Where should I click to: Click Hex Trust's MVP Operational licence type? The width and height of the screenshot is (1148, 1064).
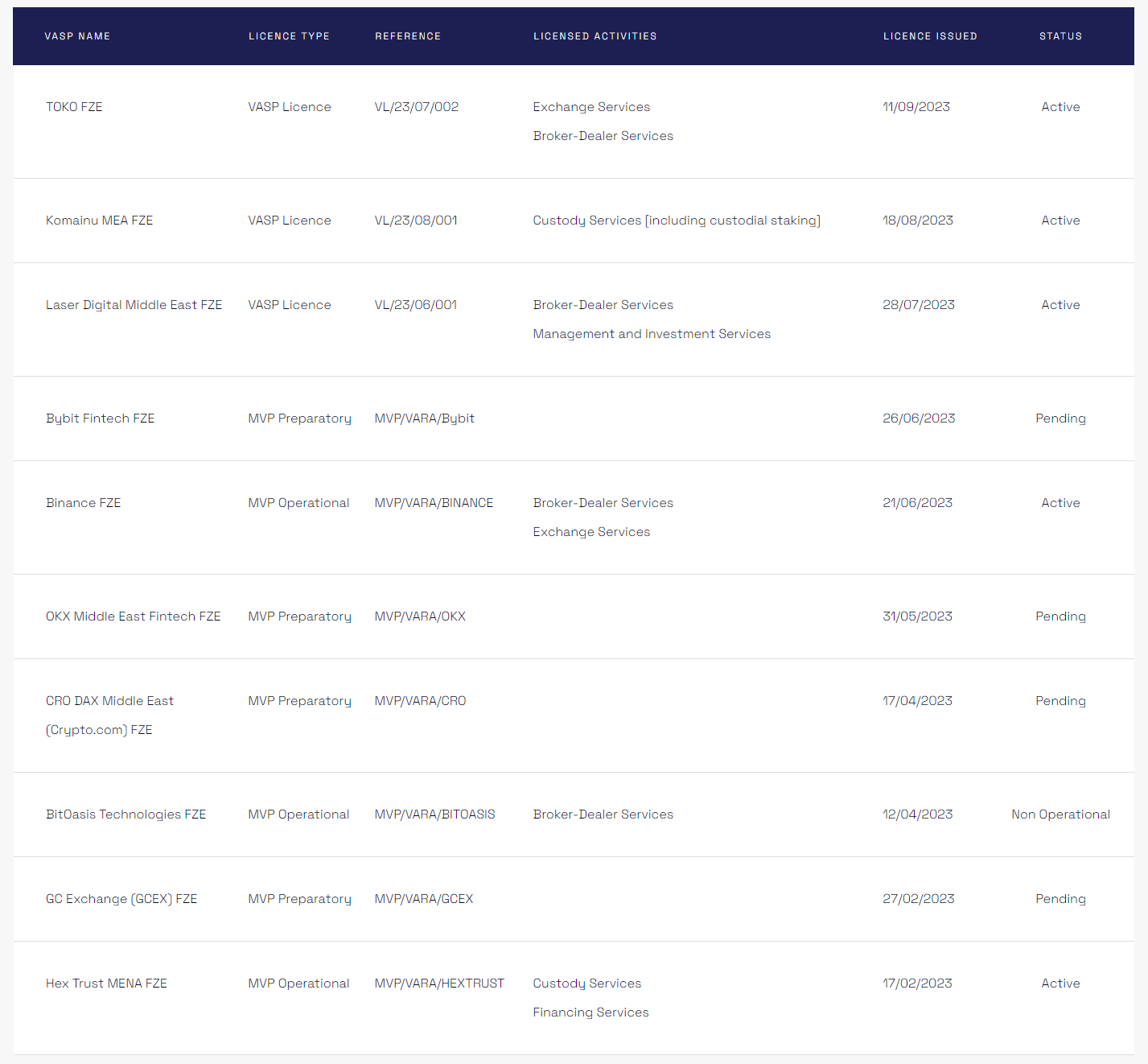[298, 984]
